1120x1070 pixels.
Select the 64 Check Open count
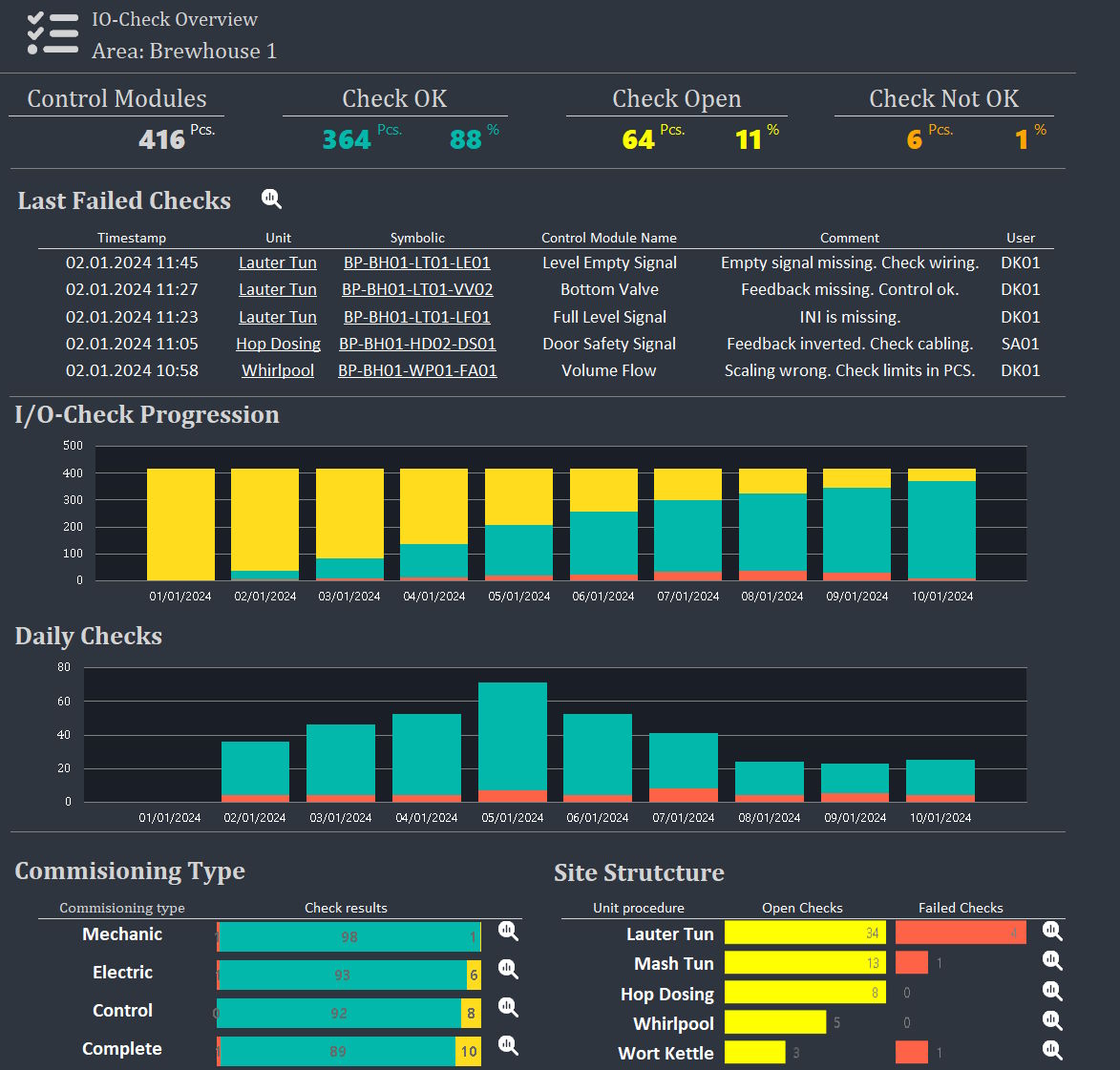tap(638, 139)
